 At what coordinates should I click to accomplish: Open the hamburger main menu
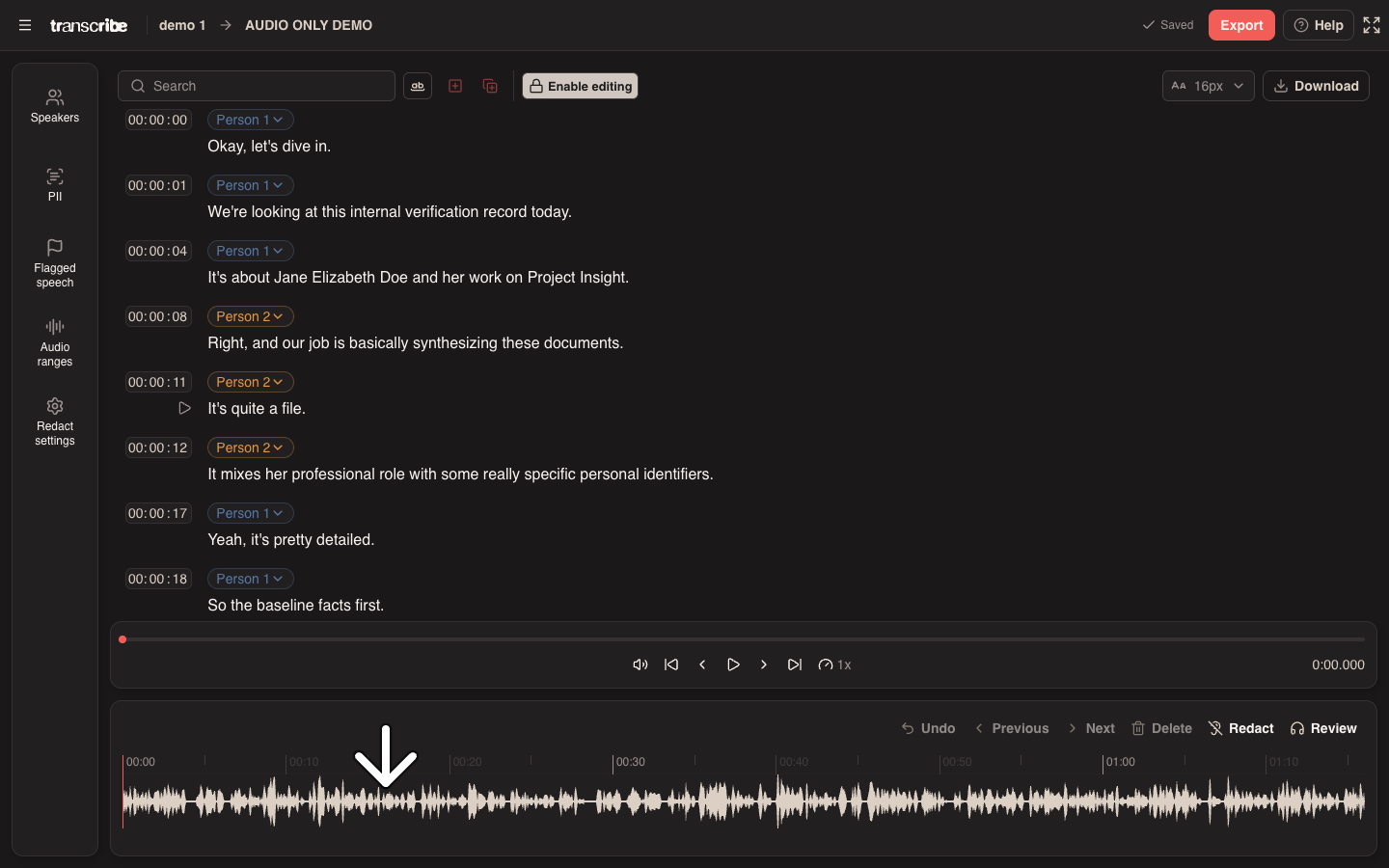25,25
